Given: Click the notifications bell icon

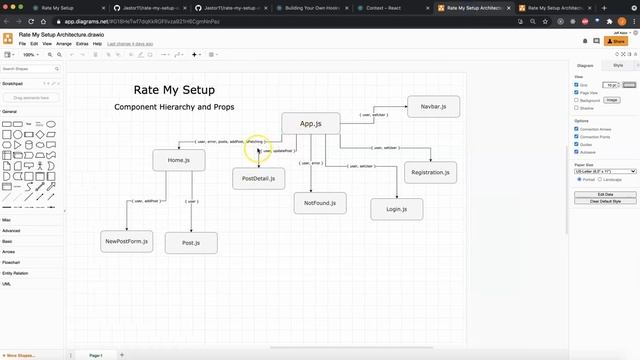Looking at the screenshot, I should 585,41.
